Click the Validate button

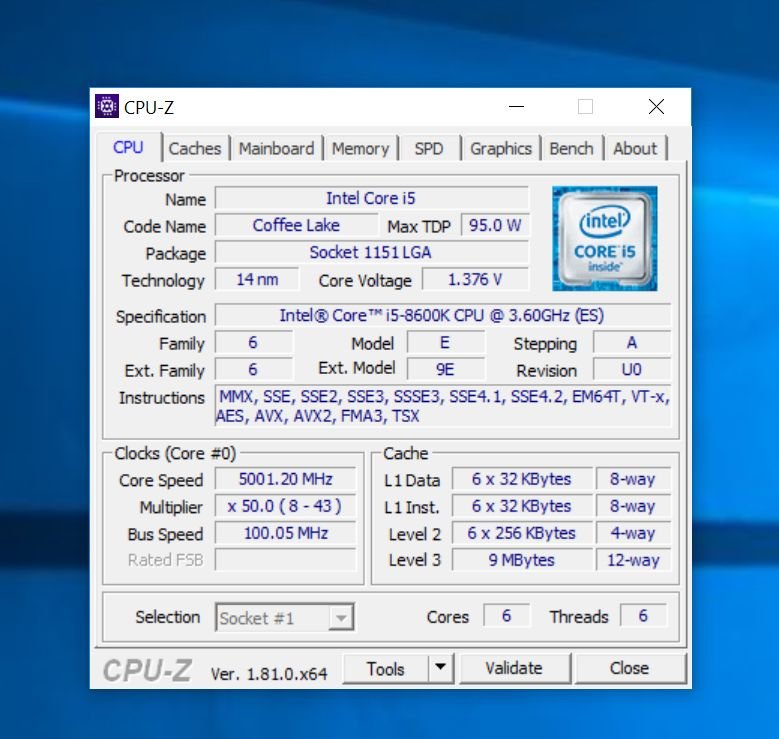tap(514, 668)
